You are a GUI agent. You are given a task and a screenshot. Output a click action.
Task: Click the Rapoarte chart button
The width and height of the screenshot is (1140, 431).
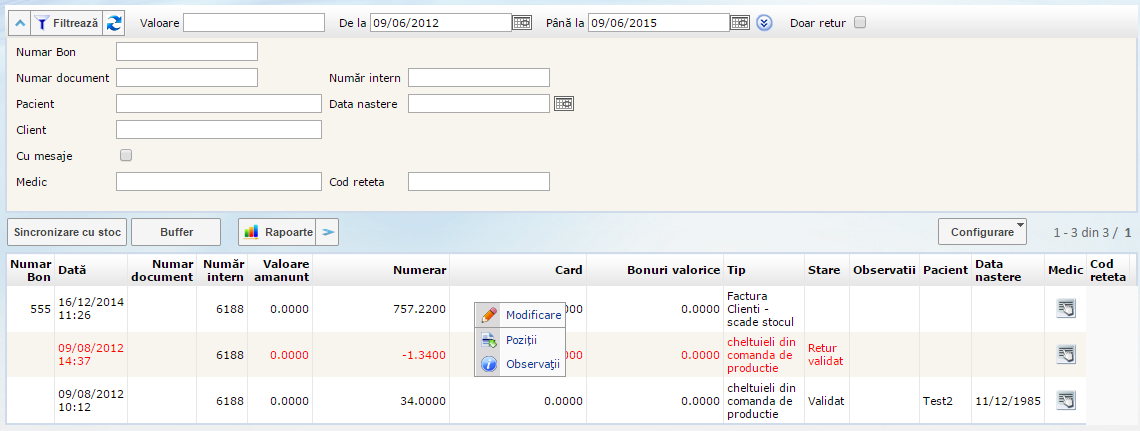278,232
